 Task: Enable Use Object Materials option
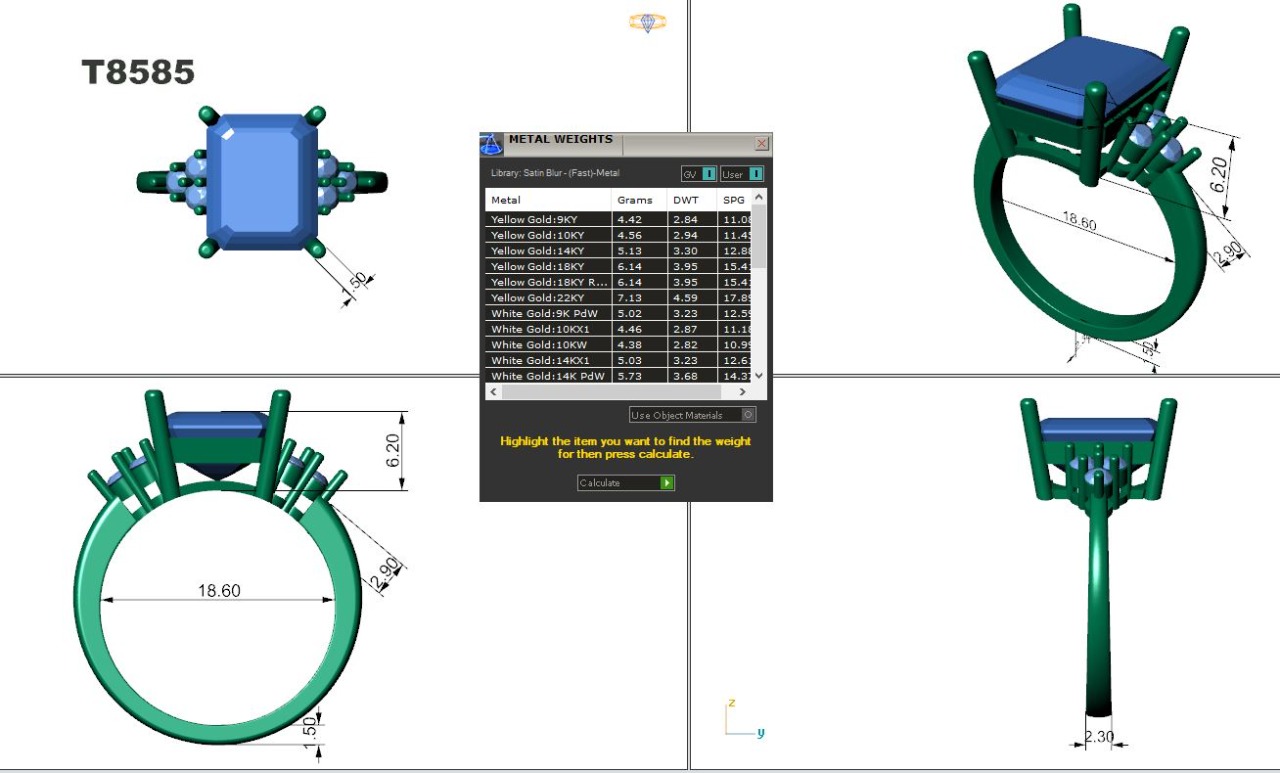click(749, 415)
